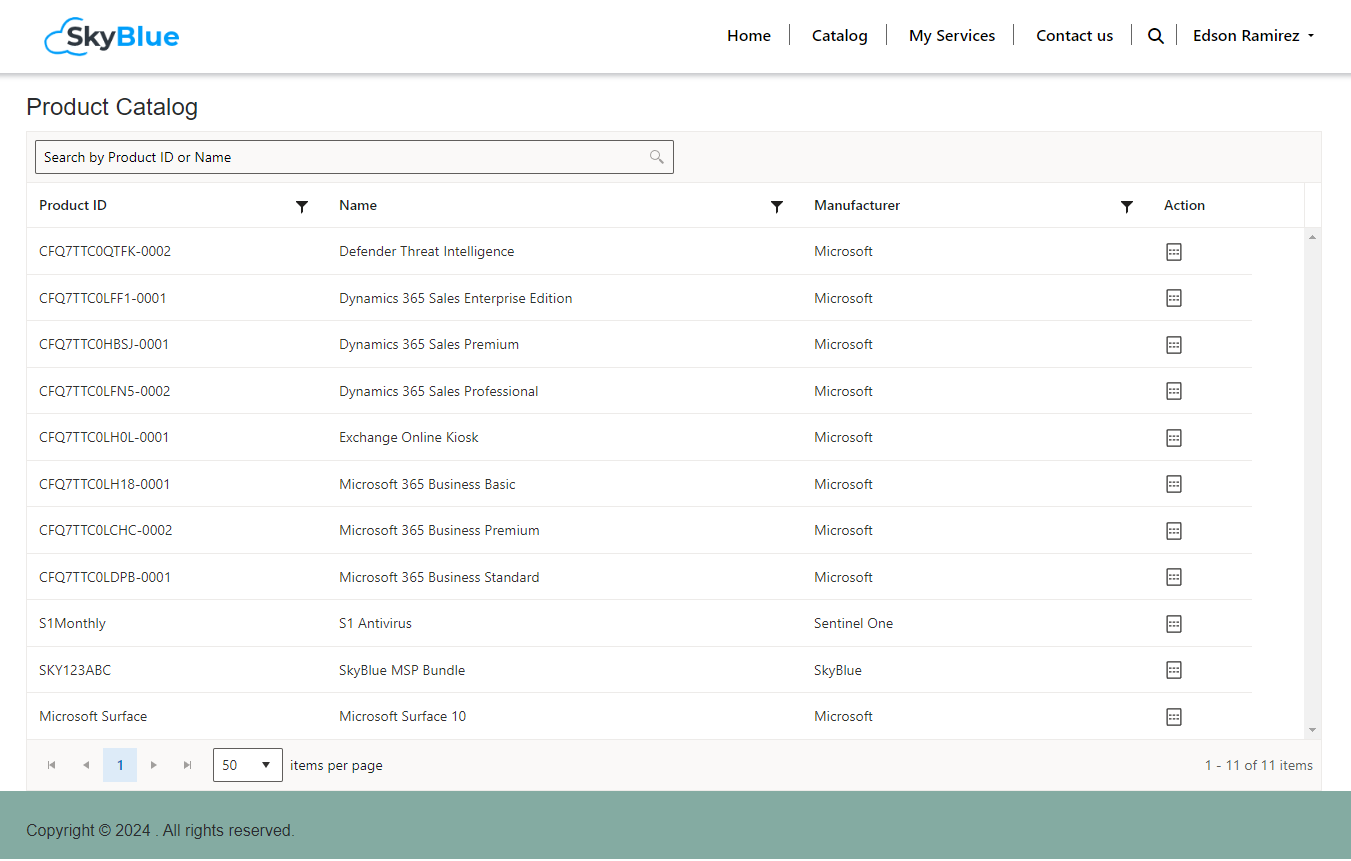Image resolution: width=1351 pixels, height=861 pixels.
Task: Open action icon for Defender Threat Intelligence
Action: [1174, 252]
